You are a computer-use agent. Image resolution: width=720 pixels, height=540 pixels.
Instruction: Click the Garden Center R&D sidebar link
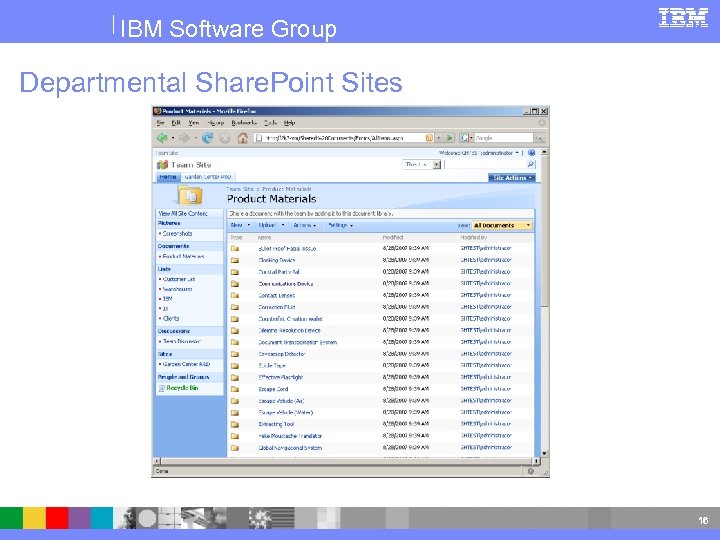(186, 364)
